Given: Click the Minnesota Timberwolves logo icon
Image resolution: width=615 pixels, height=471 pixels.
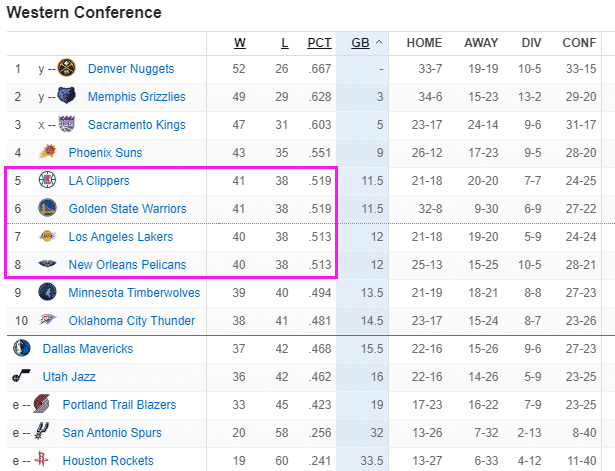Looking at the screenshot, I should tap(47, 293).
